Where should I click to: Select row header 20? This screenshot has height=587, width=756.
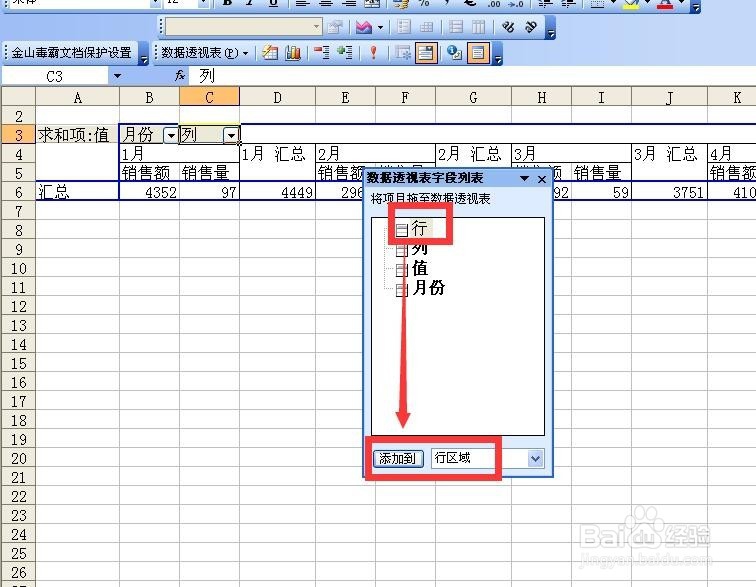18,458
